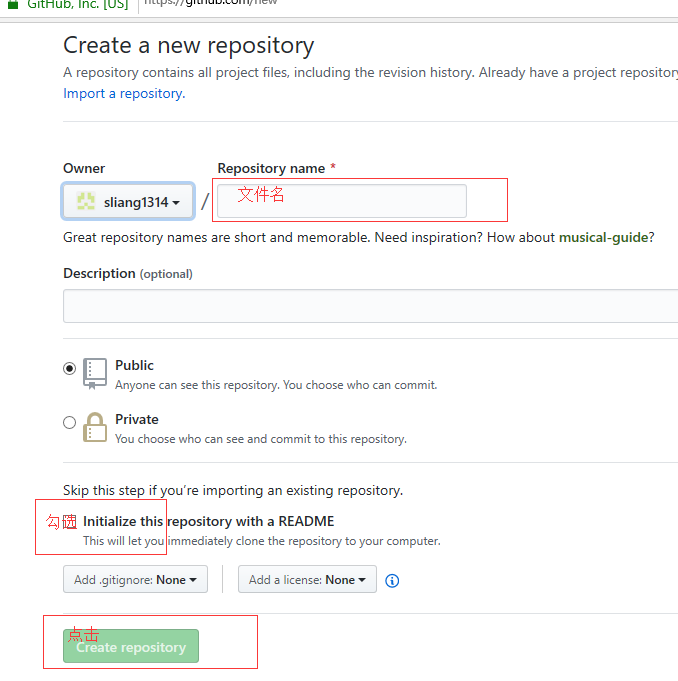The width and height of the screenshot is (678, 681).
Task: Click the Repository name input field
Action: tap(342, 201)
